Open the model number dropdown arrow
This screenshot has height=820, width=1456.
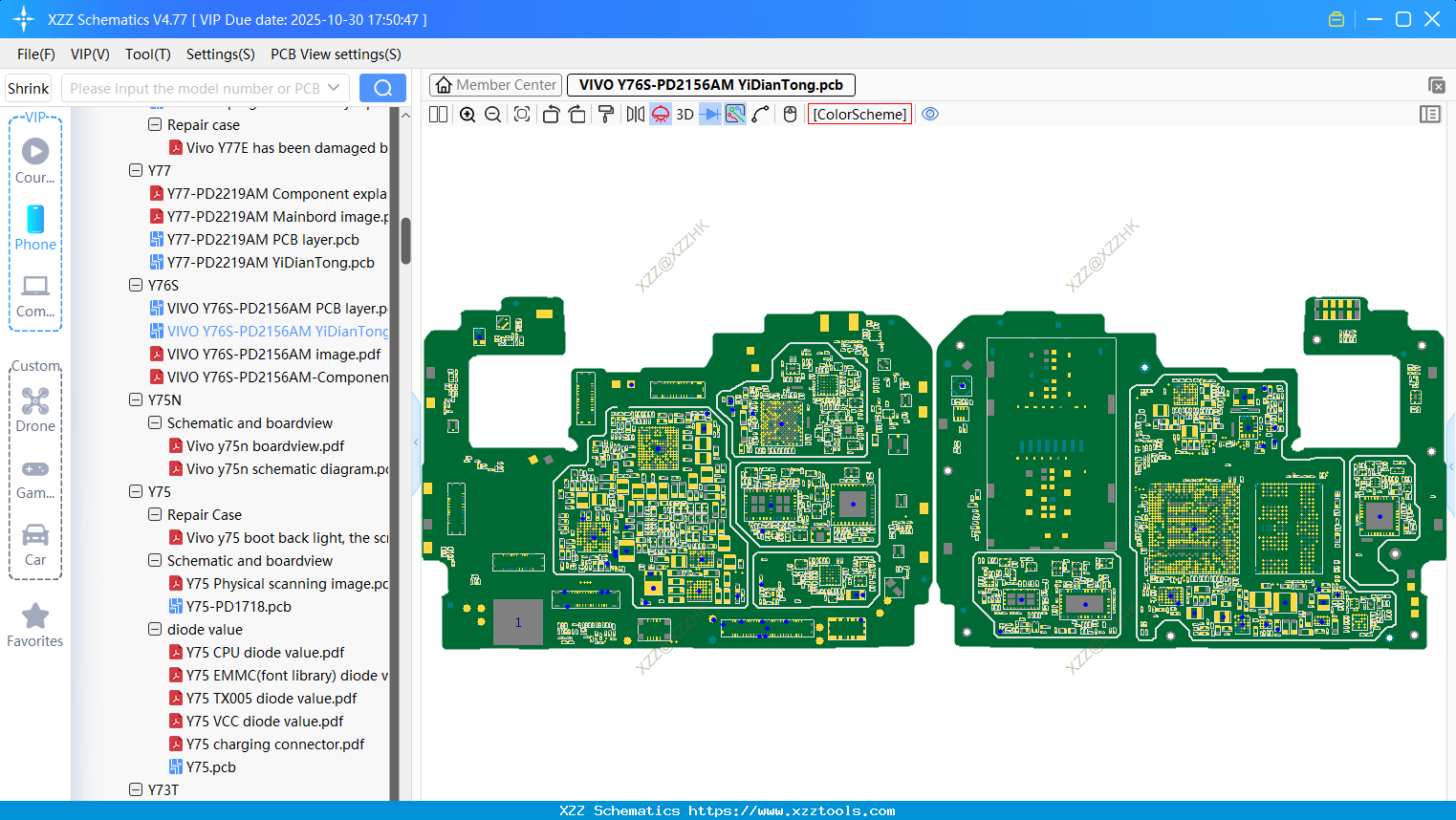pos(334,88)
